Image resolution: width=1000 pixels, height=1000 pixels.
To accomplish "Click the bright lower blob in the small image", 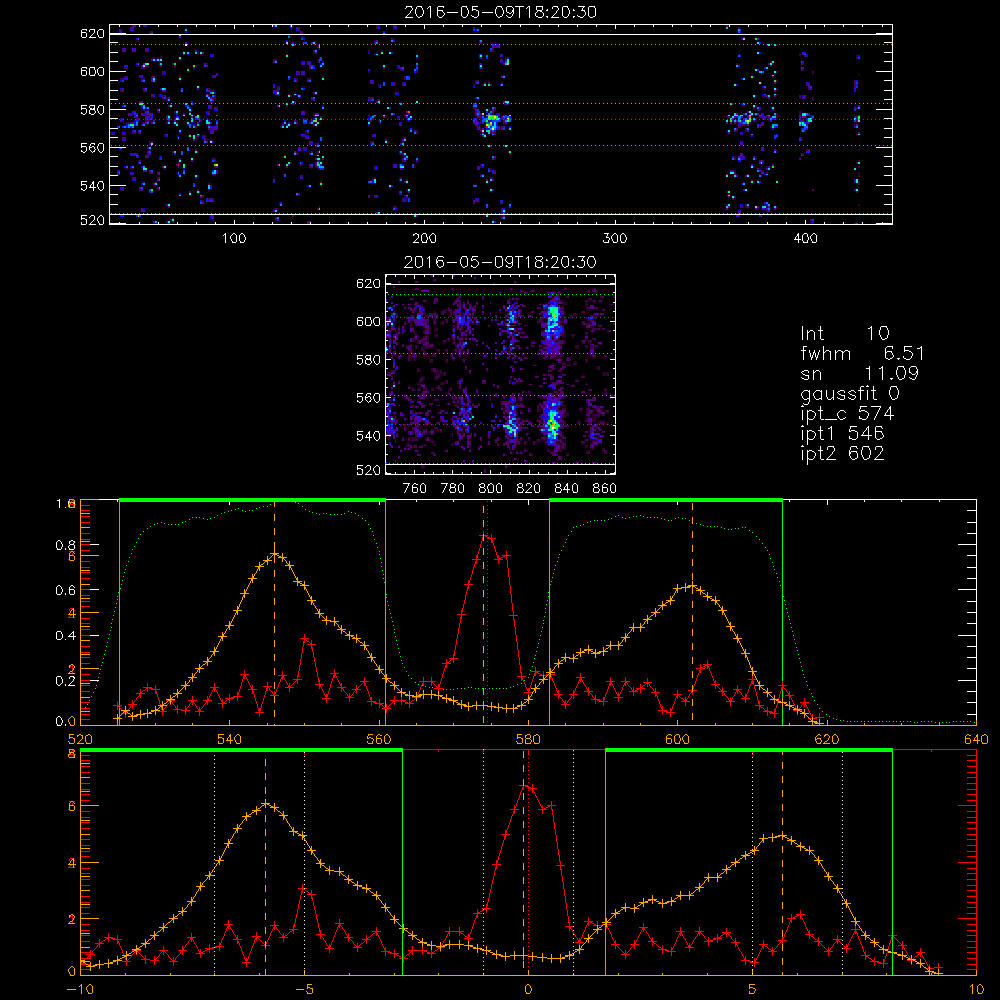I will [552, 422].
